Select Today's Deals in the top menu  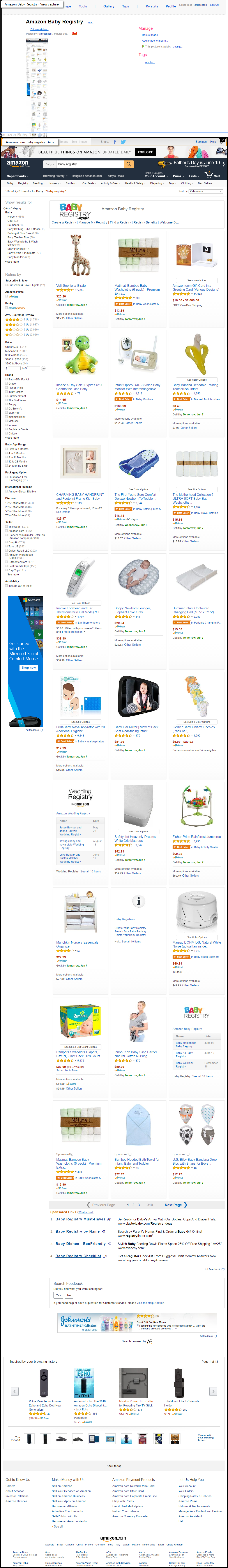115,176
